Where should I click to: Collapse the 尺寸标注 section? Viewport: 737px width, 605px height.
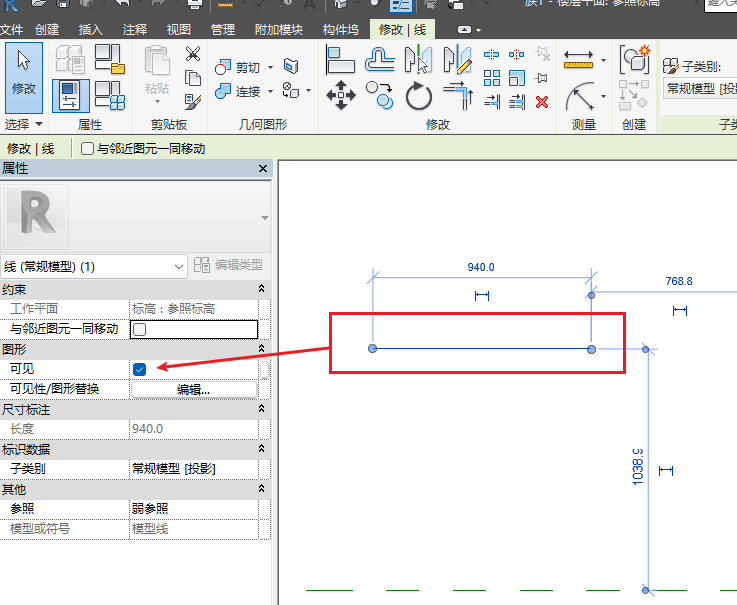[x=261, y=409]
